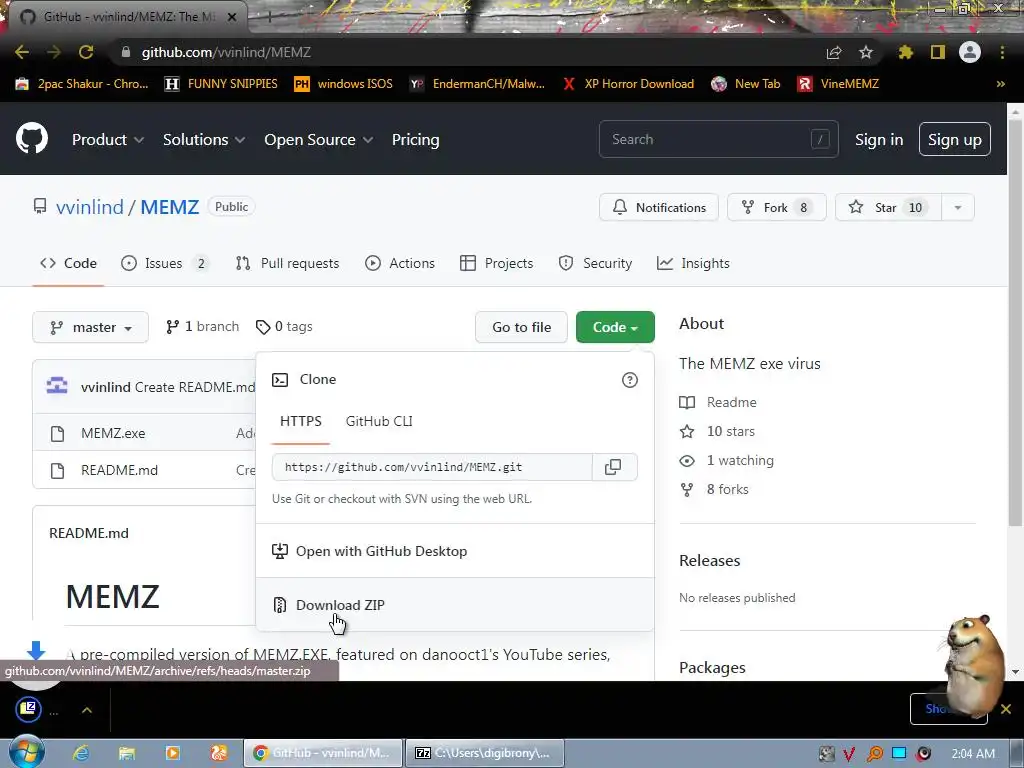This screenshot has width=1024, height=768.
Task: Close the GitHub browser tab
Action: point(232,17)
